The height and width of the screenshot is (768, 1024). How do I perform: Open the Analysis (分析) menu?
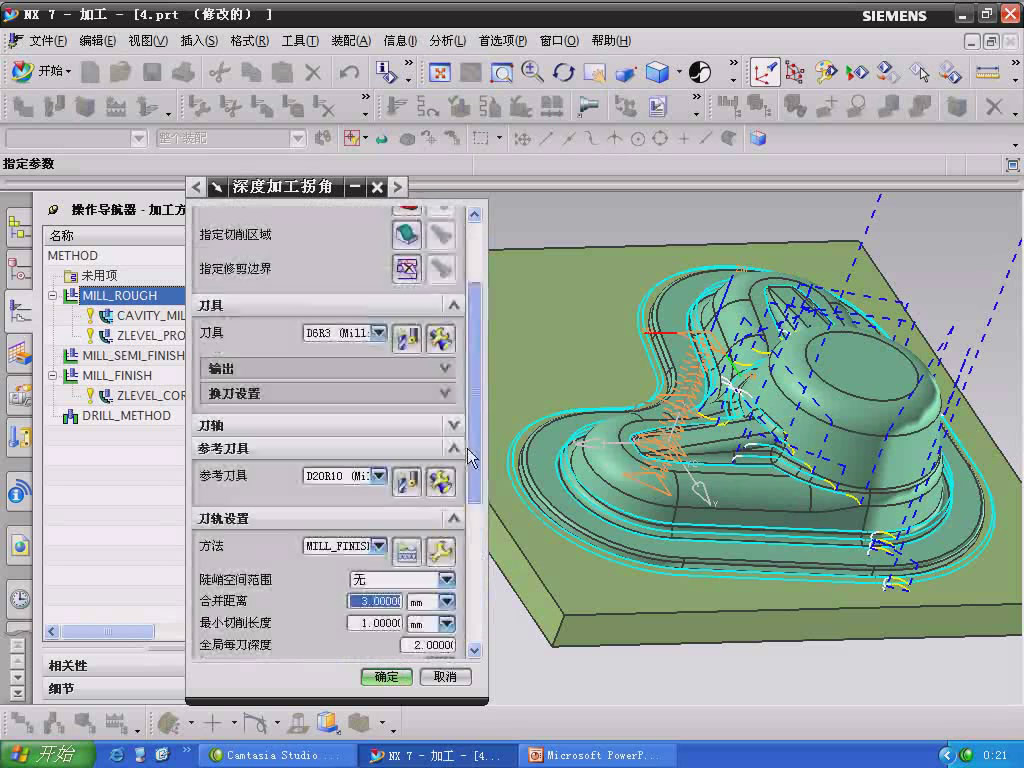click(x=448, y=41)
